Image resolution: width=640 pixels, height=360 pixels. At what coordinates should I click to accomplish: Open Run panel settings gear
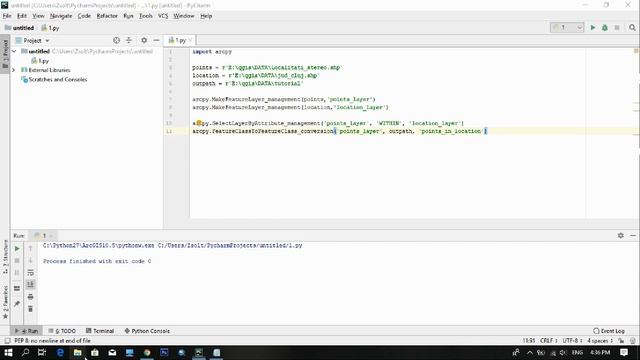[x=620, y=236]
